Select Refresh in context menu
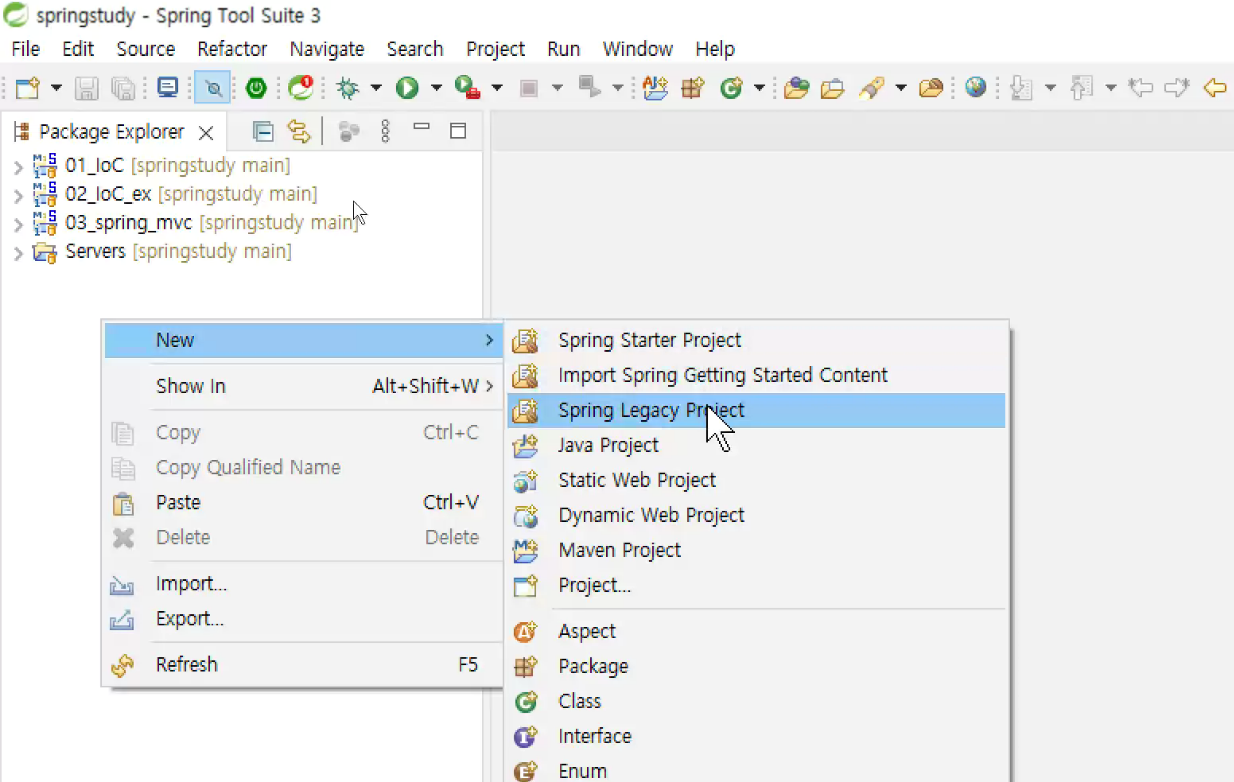The image size is (1234, 782). (x=302, y=664)
